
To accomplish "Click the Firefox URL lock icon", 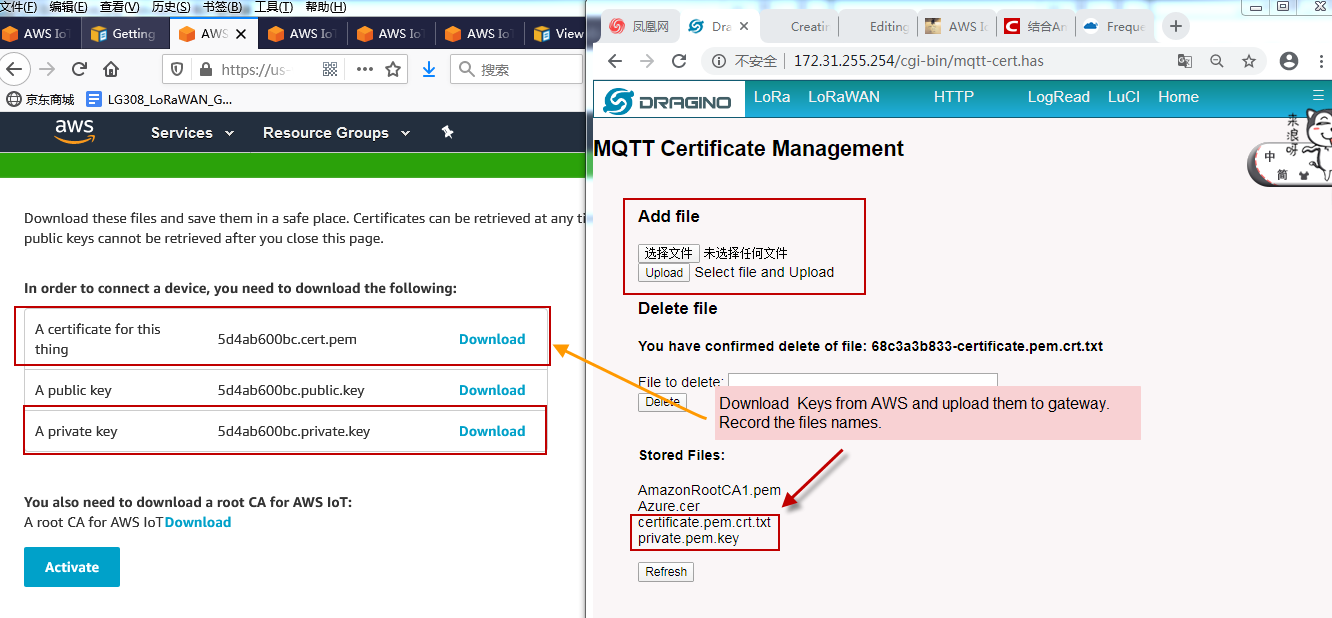I will (206, 69).
